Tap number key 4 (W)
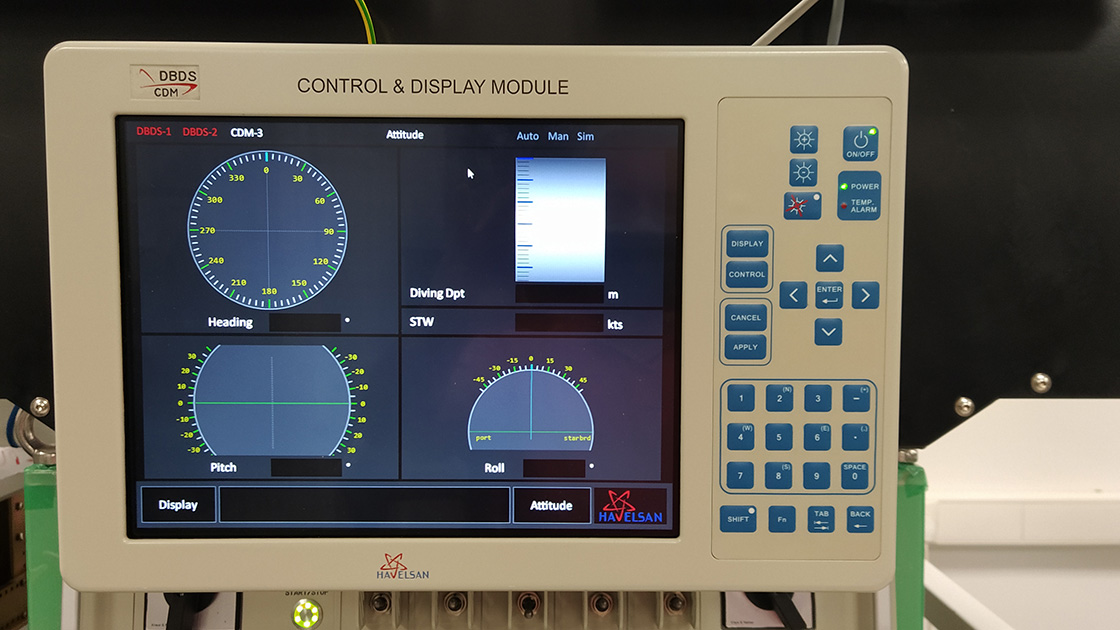Screen dimensions: 1120x630 point(741,436)
